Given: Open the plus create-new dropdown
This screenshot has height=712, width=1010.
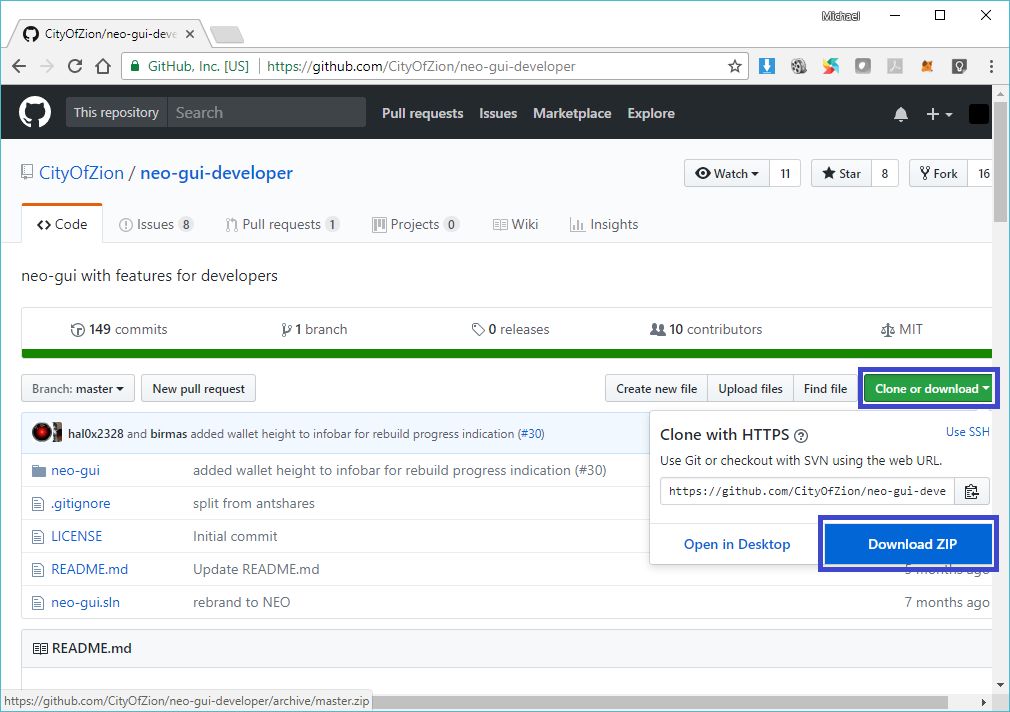Looking at the screenshot, I should [939, 114].
